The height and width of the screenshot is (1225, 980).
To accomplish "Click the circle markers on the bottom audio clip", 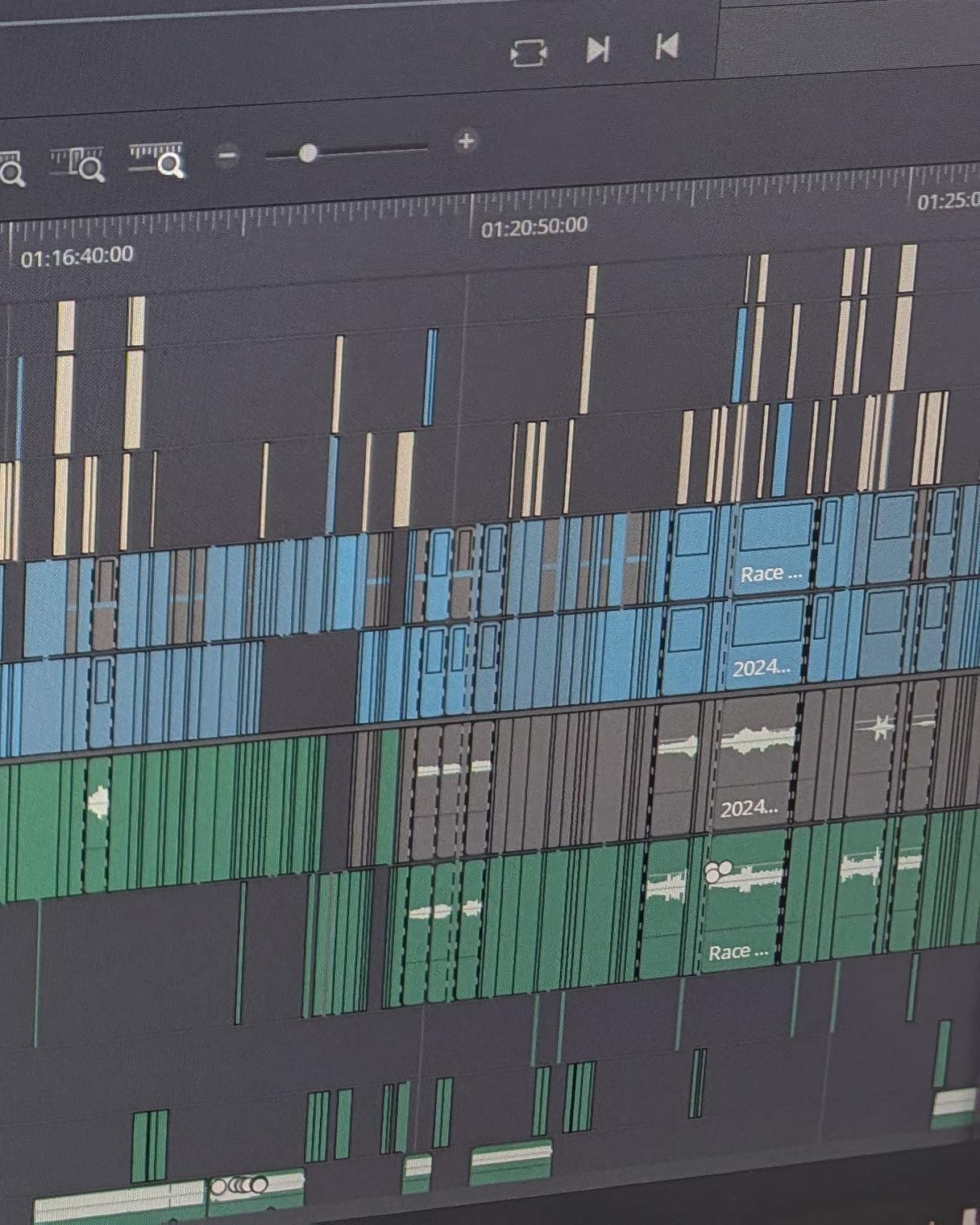I will [x=239, y=1186].
